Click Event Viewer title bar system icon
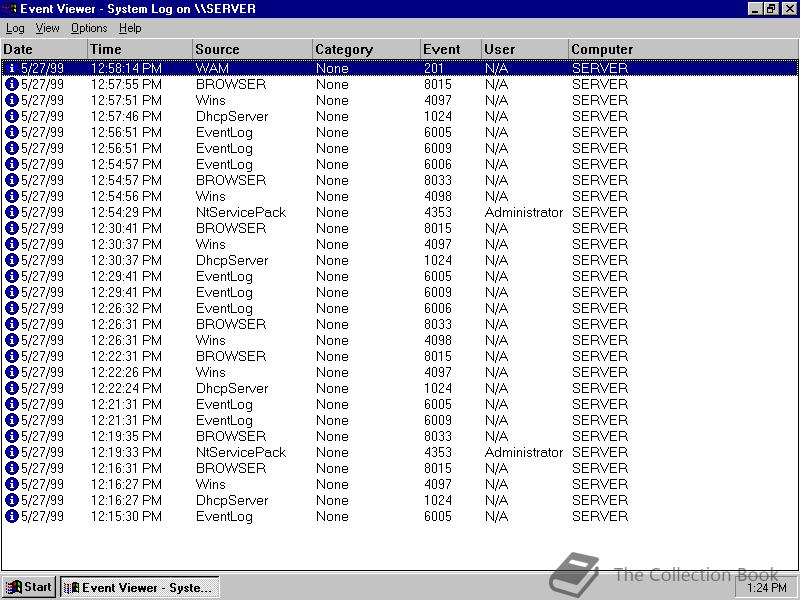Viewport: 800px width, 600px height. [x=10, y=9]
